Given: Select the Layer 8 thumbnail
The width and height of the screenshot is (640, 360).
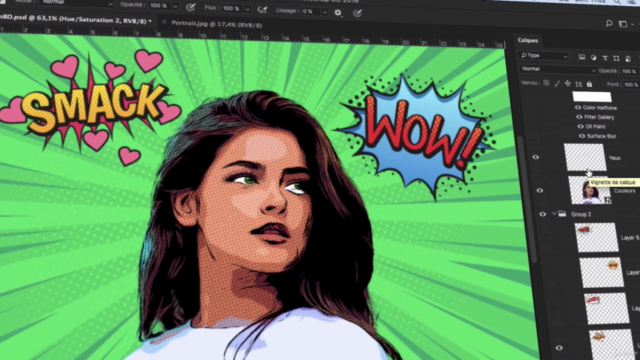Looking at the screenshot, I should point(596,237).
